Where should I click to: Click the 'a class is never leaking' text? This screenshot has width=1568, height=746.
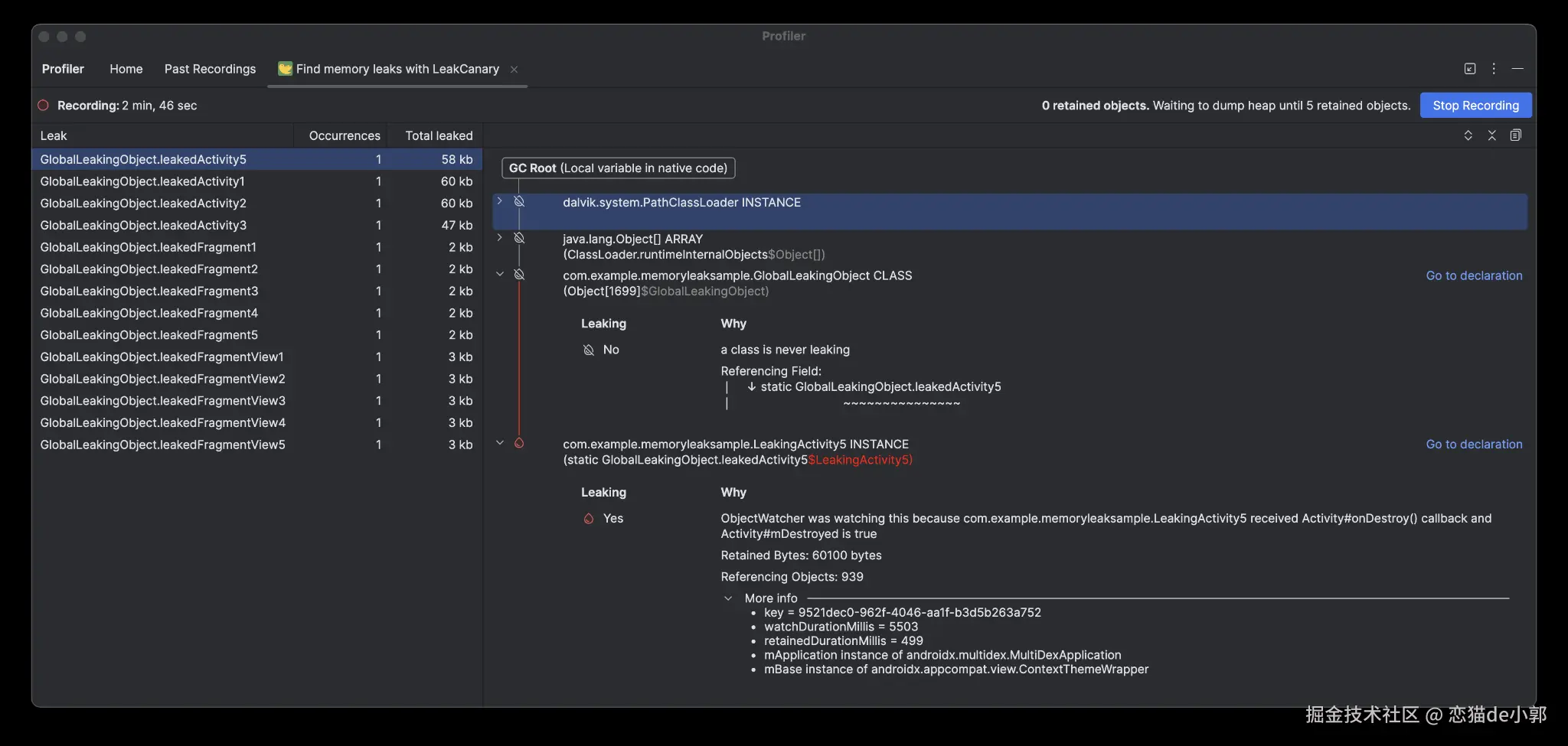click(785, 350)
